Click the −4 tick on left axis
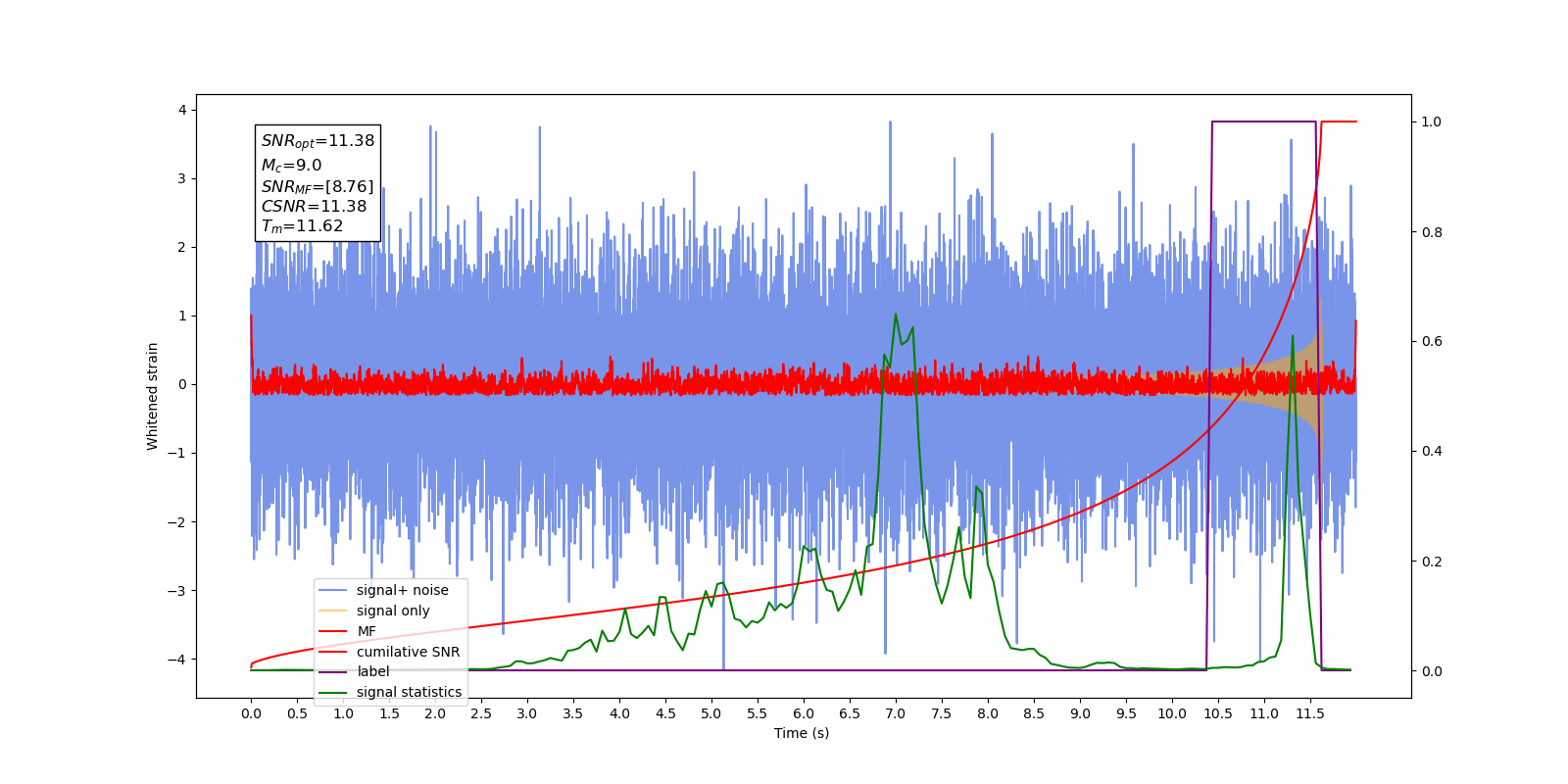This screenshot has height=784, width=1568. (x=177, y=659)
